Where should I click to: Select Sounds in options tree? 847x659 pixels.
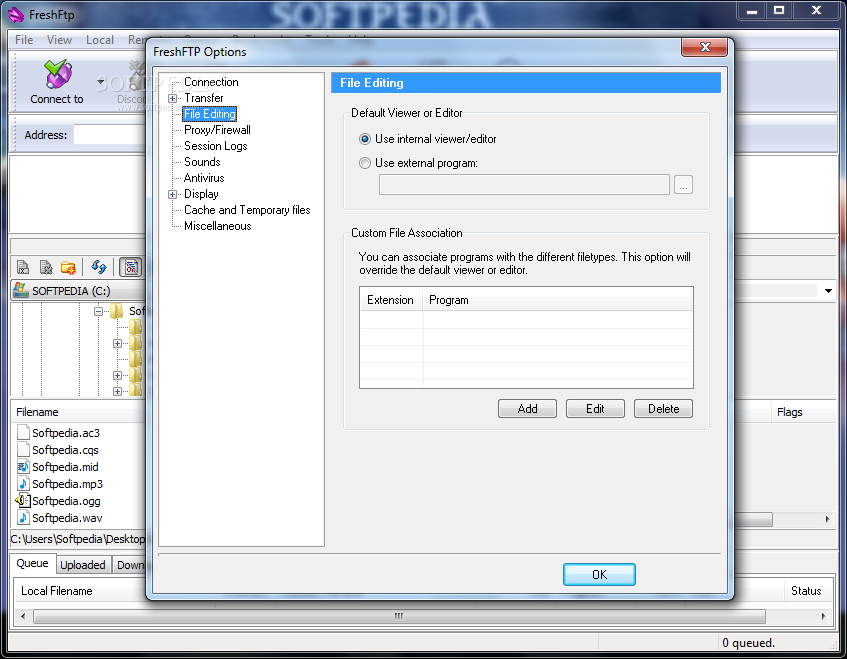tap(202, 162)
